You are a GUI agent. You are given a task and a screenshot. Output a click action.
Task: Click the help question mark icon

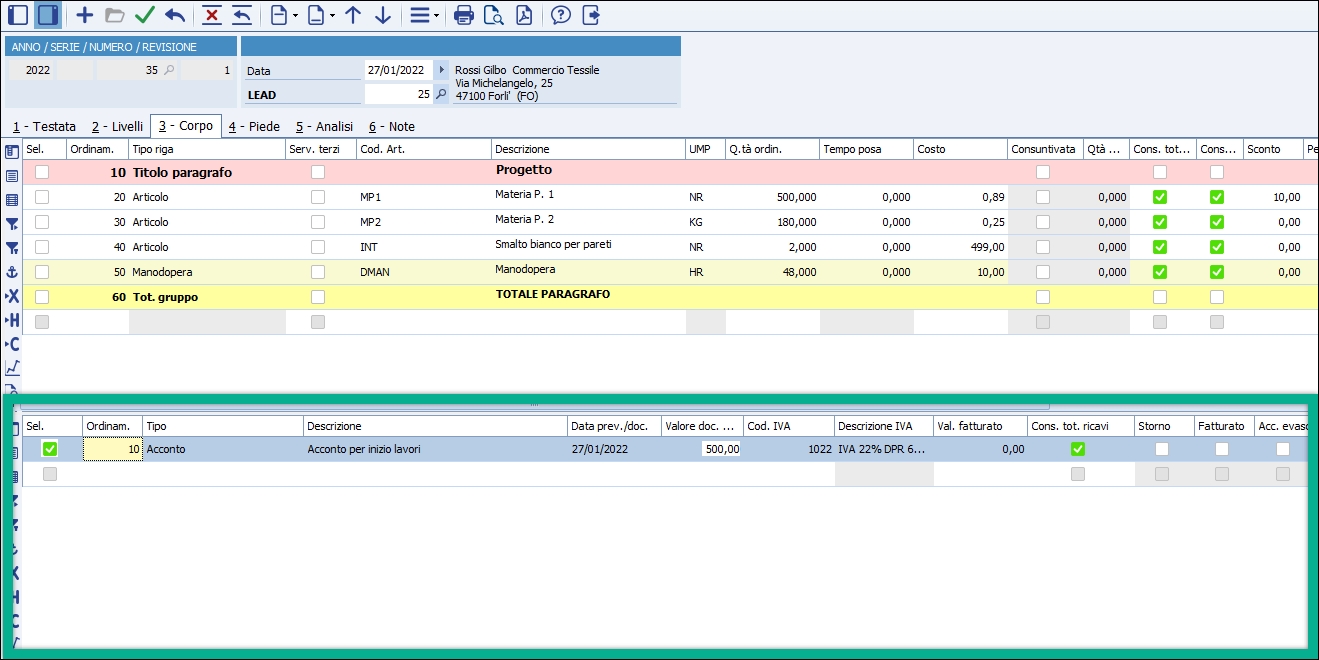tap(561, 15)
